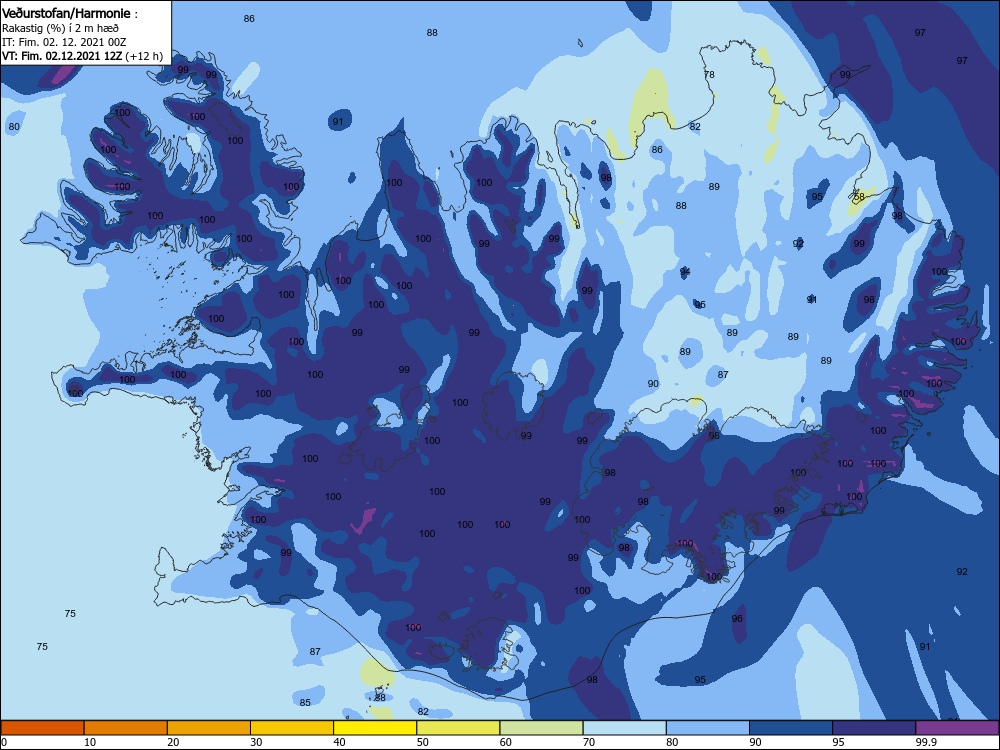Screen dimensions: 1000x750
Task: Pick the light green 60–70 legend swatch
Action: coord(541,728)
